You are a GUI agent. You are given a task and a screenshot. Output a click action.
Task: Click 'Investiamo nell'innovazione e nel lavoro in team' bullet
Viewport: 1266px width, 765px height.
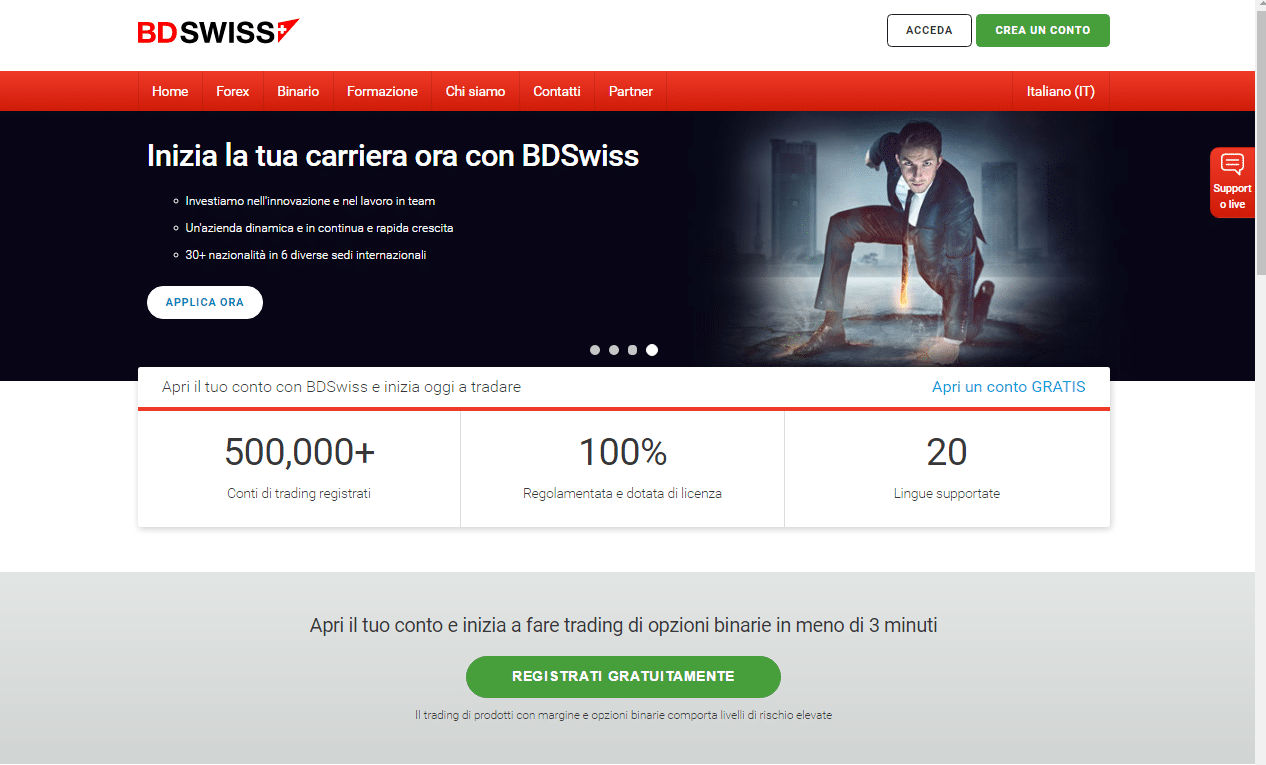pyautogui.click(x=310, y=201)
